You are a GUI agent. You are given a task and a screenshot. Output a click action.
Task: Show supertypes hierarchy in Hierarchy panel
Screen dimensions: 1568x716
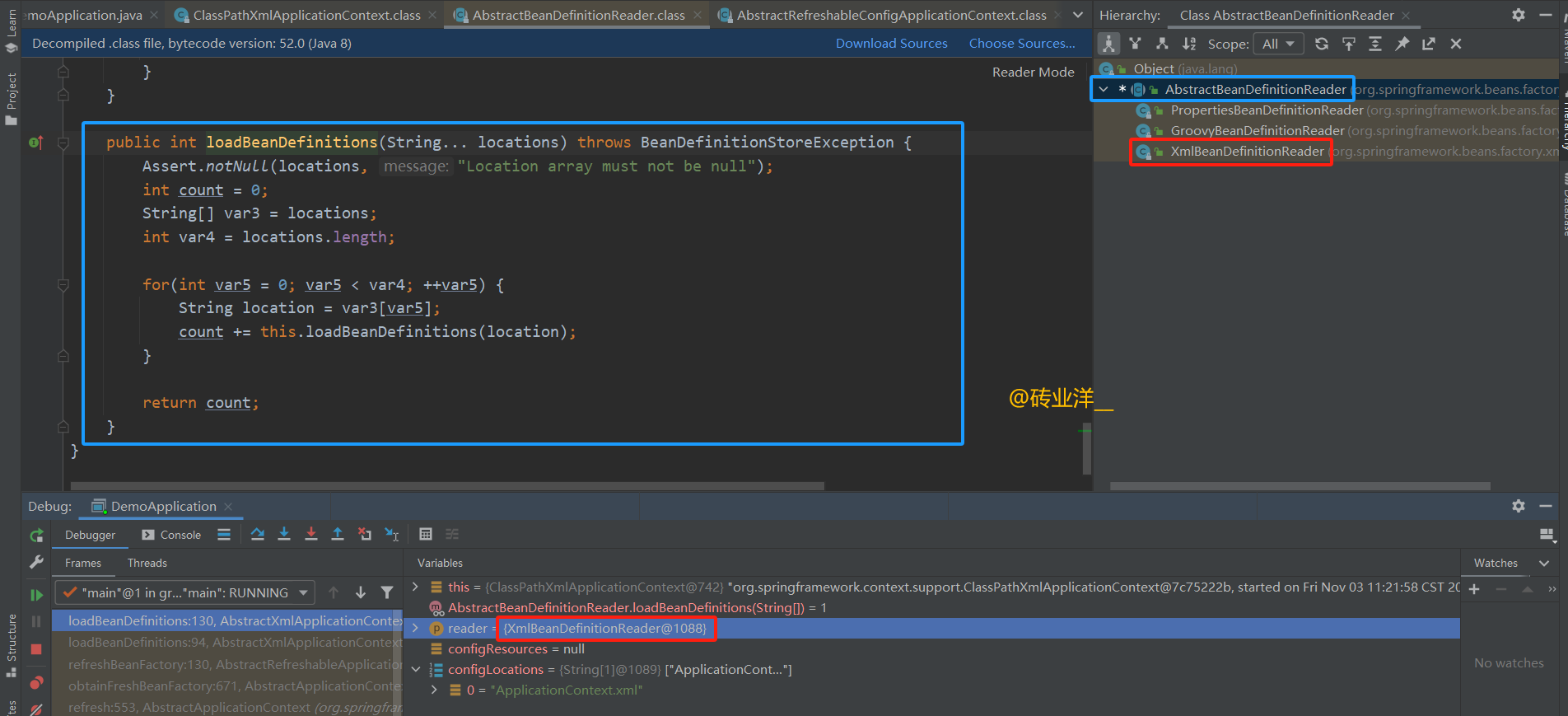[1136, 44]
